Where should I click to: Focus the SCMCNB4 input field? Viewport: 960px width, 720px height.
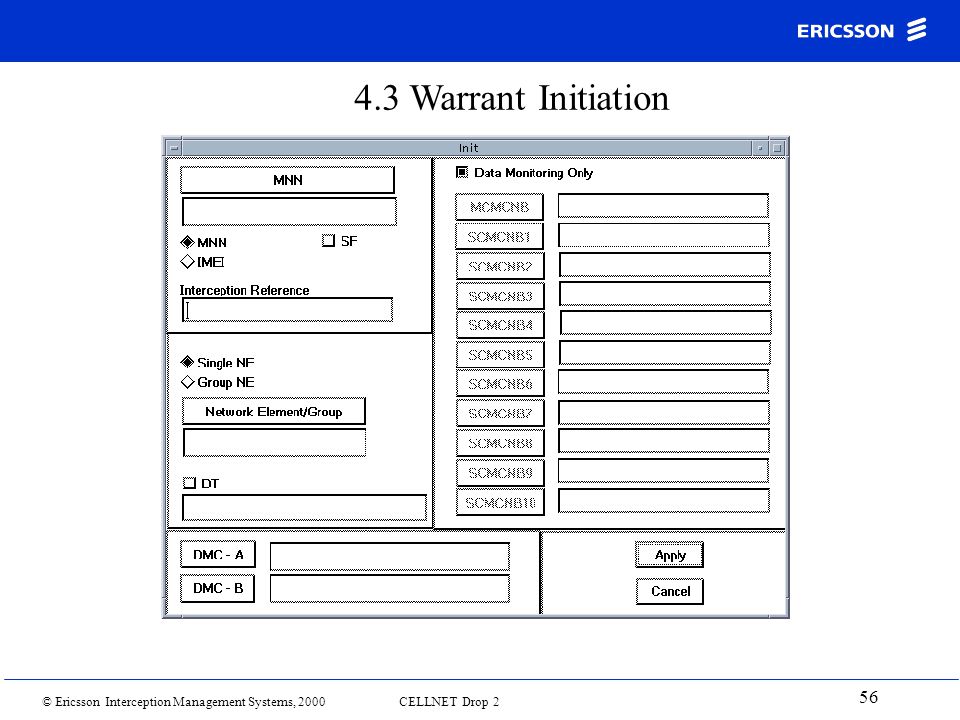666,323
